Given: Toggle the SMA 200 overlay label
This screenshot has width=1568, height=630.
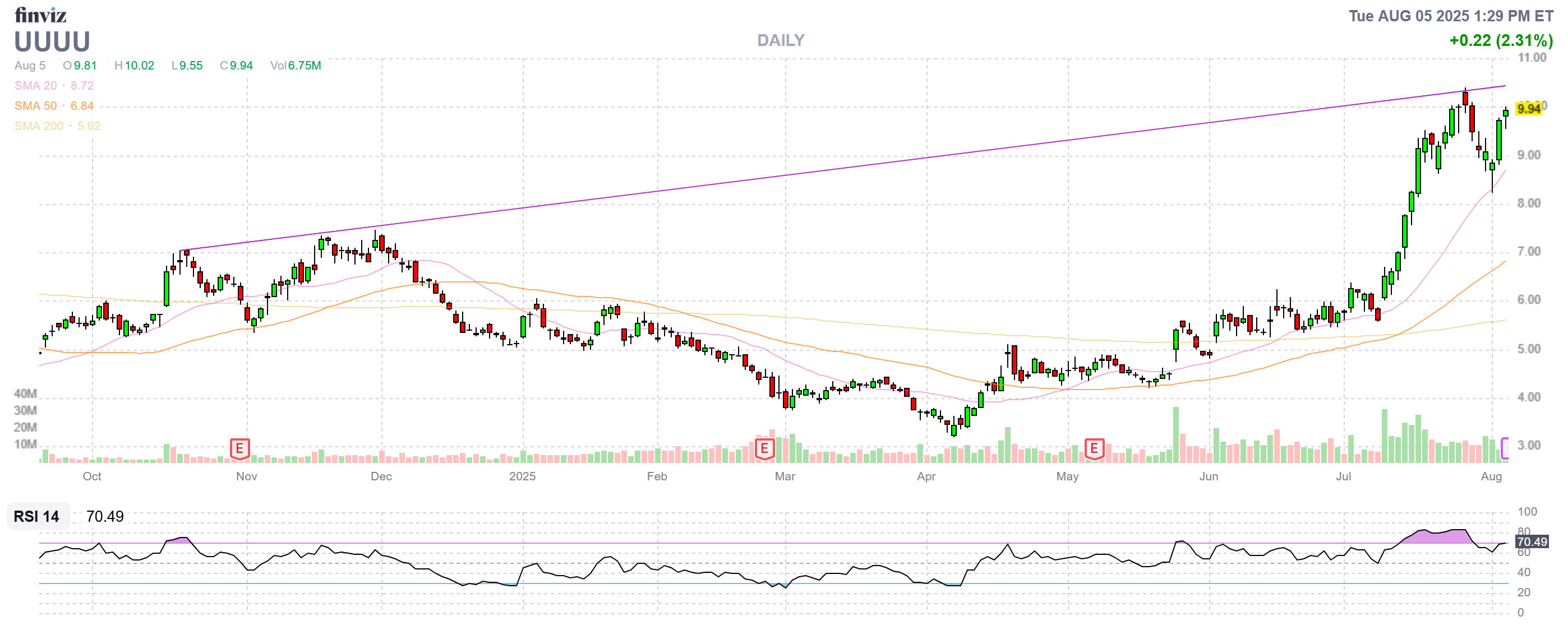Looking at the screenshot, I should [39, 126].
